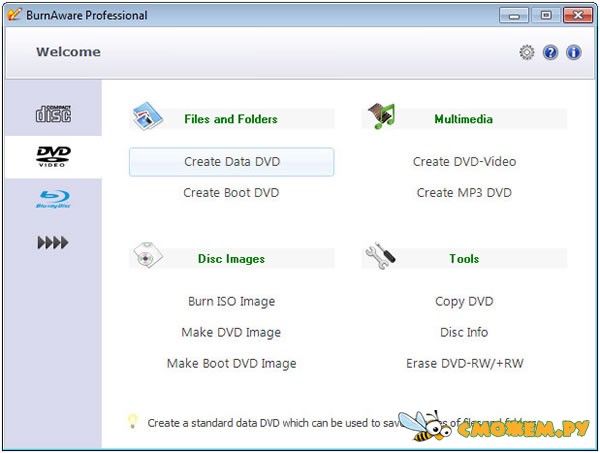Open Burn ISO Image
The height and width of the screenshot is (453, 600).
coord(232,301)
